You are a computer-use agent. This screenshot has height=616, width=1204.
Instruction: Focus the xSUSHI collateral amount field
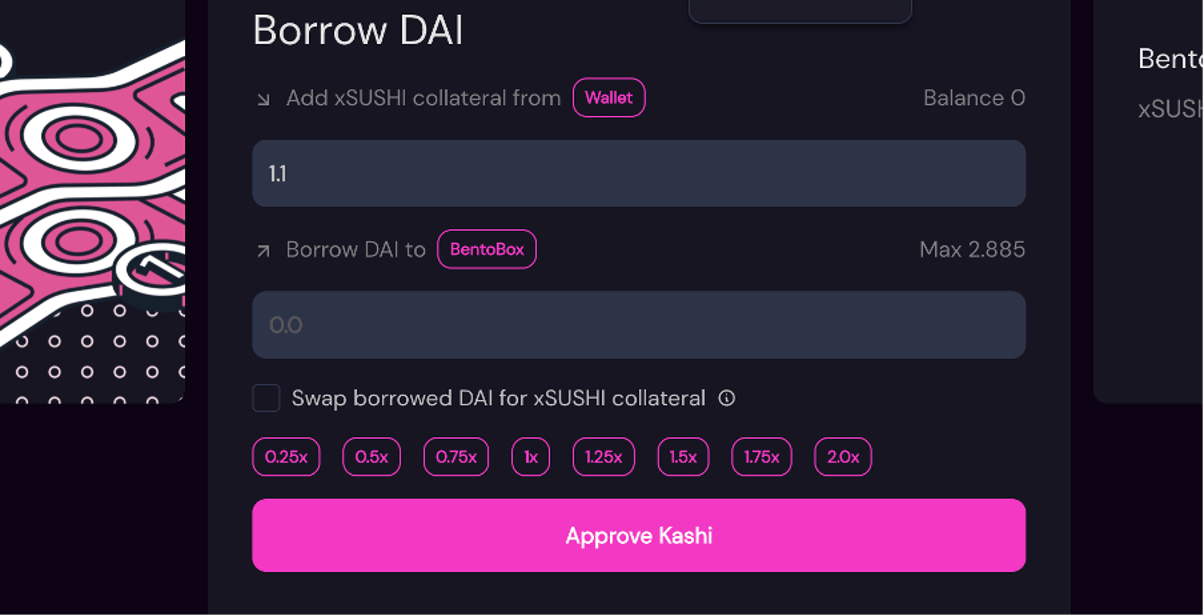[x=638, y=174]
